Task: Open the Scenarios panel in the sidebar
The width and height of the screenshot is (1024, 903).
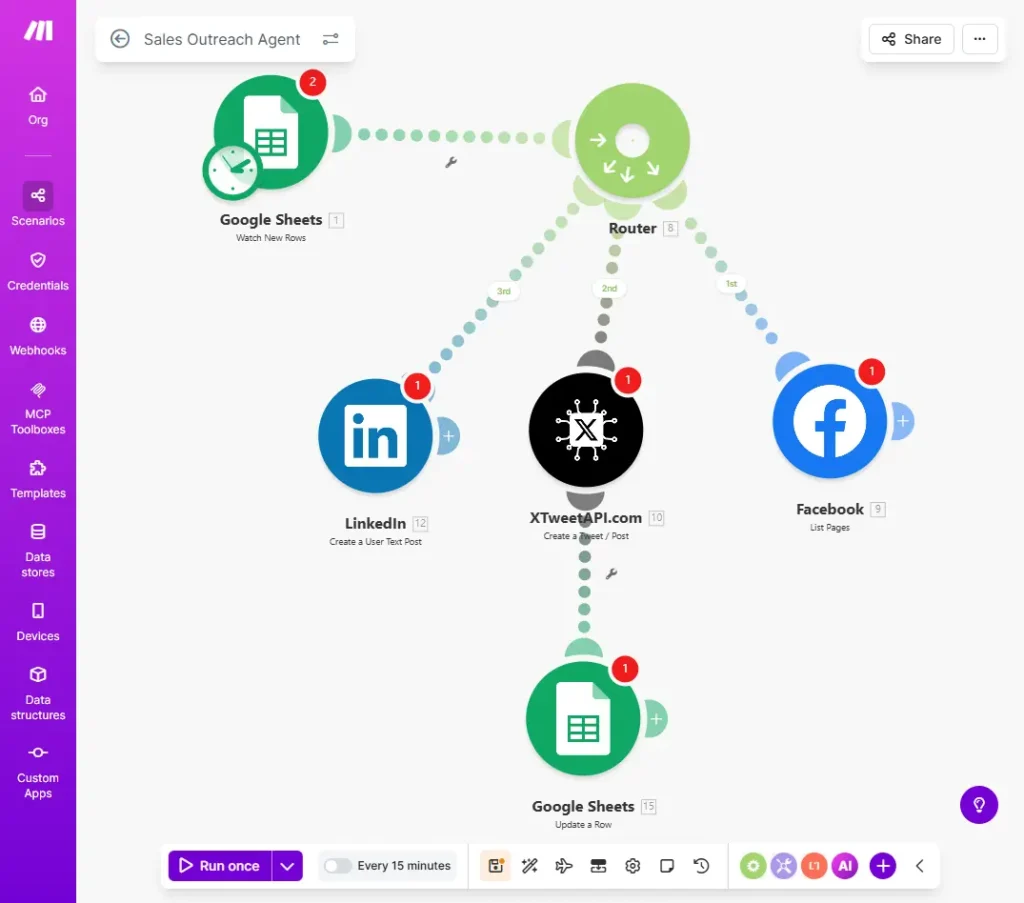Action: point(38,205)
